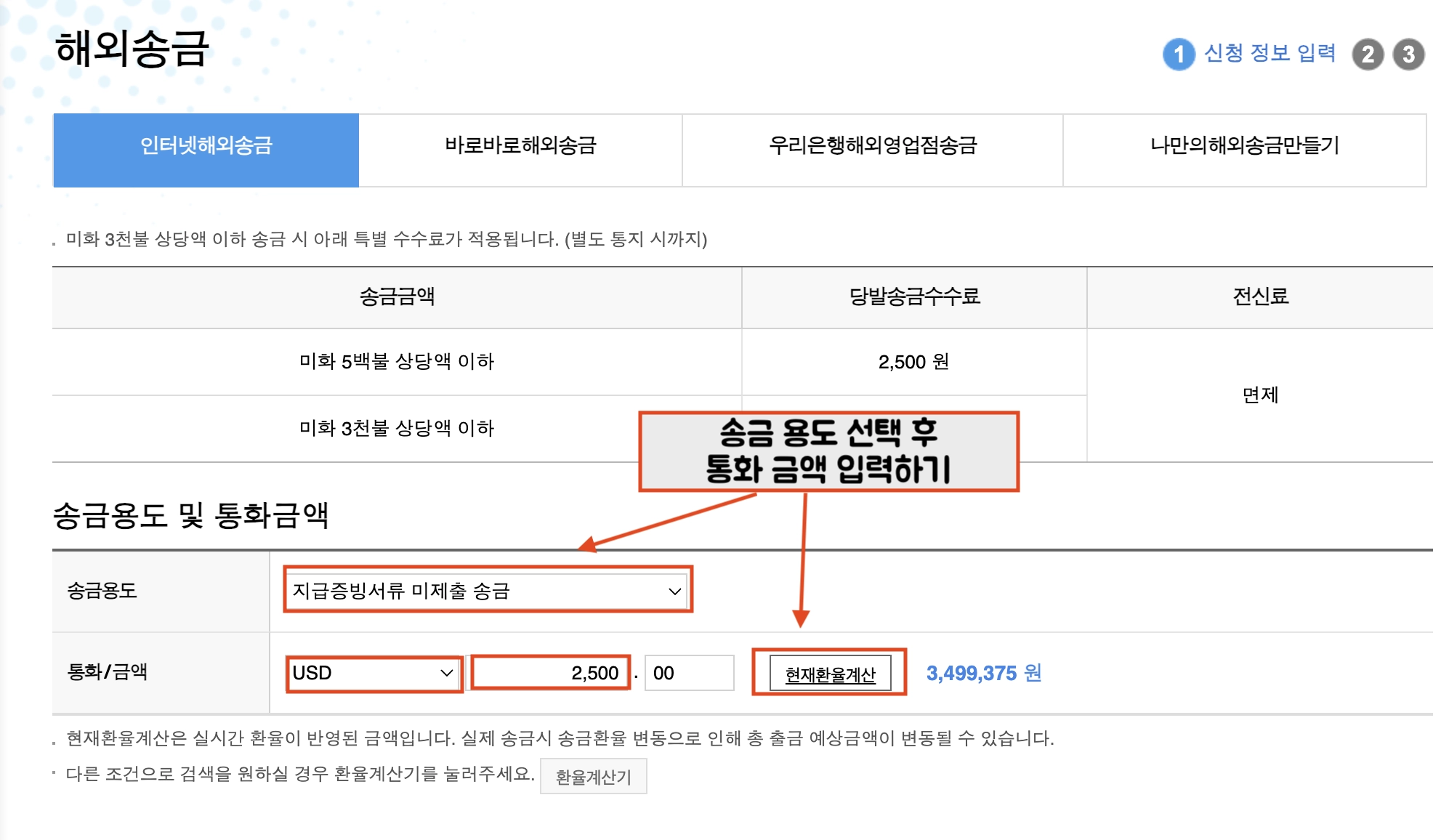Click the converted amount 3,499,375 원
This screenshot has height=840, width=1449.
(983, 673)
